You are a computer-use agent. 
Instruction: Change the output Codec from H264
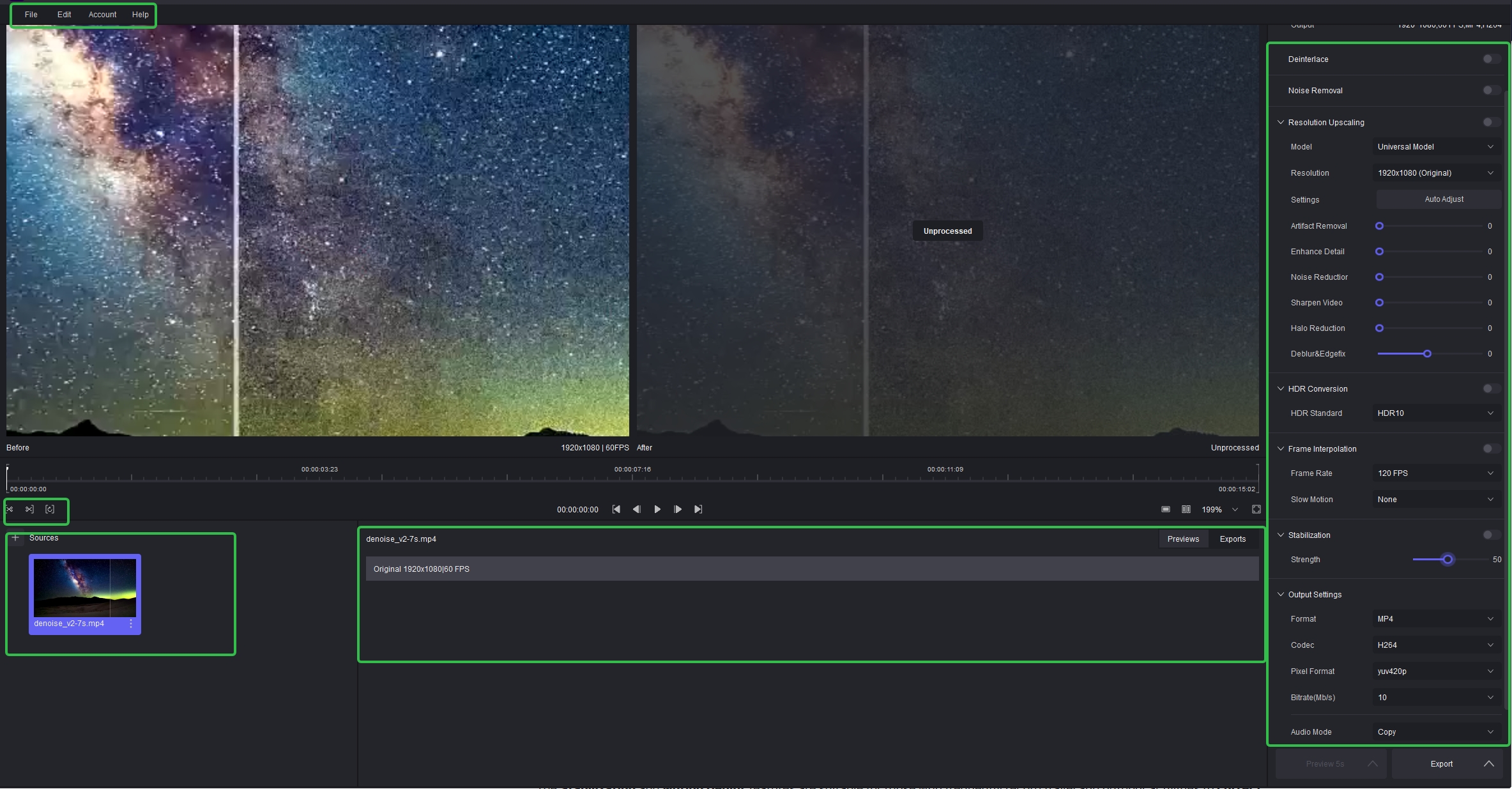[x=1436, y=645]
